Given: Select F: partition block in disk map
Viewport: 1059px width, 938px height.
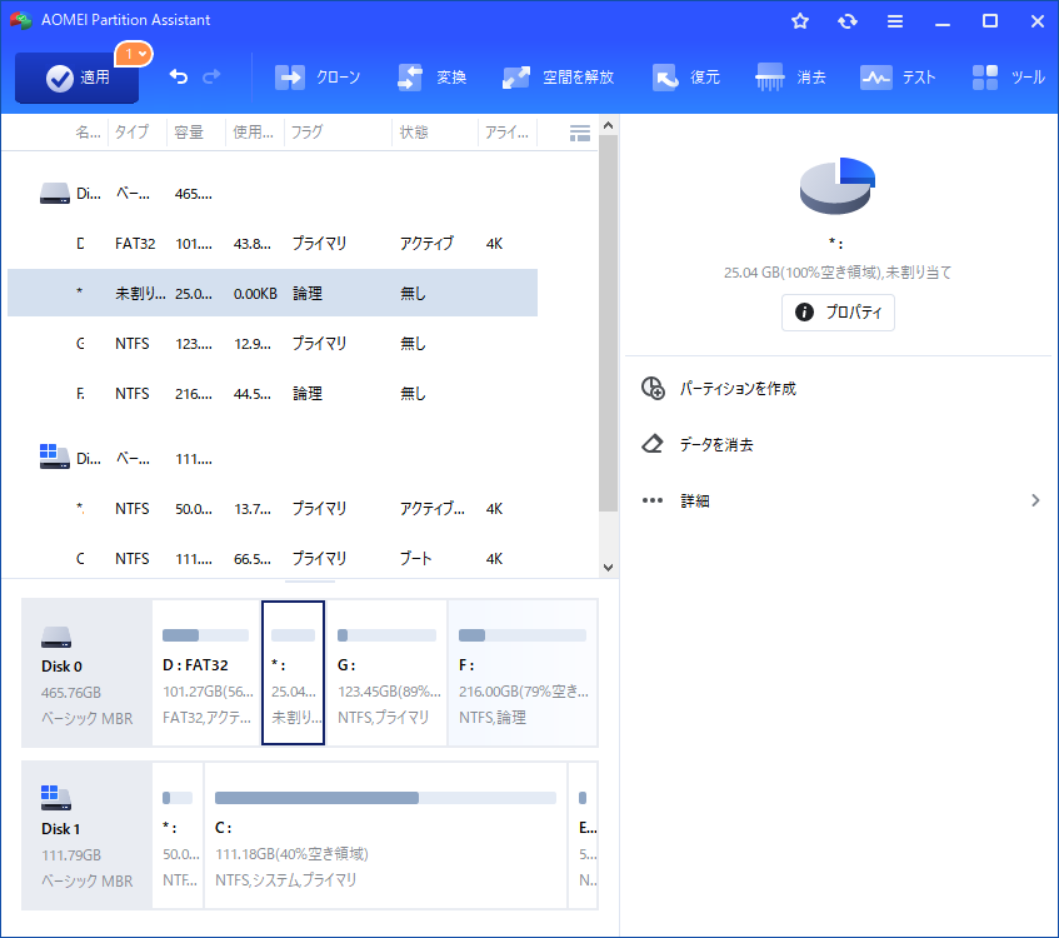Looking at the screenshot, I should (523, 673).
